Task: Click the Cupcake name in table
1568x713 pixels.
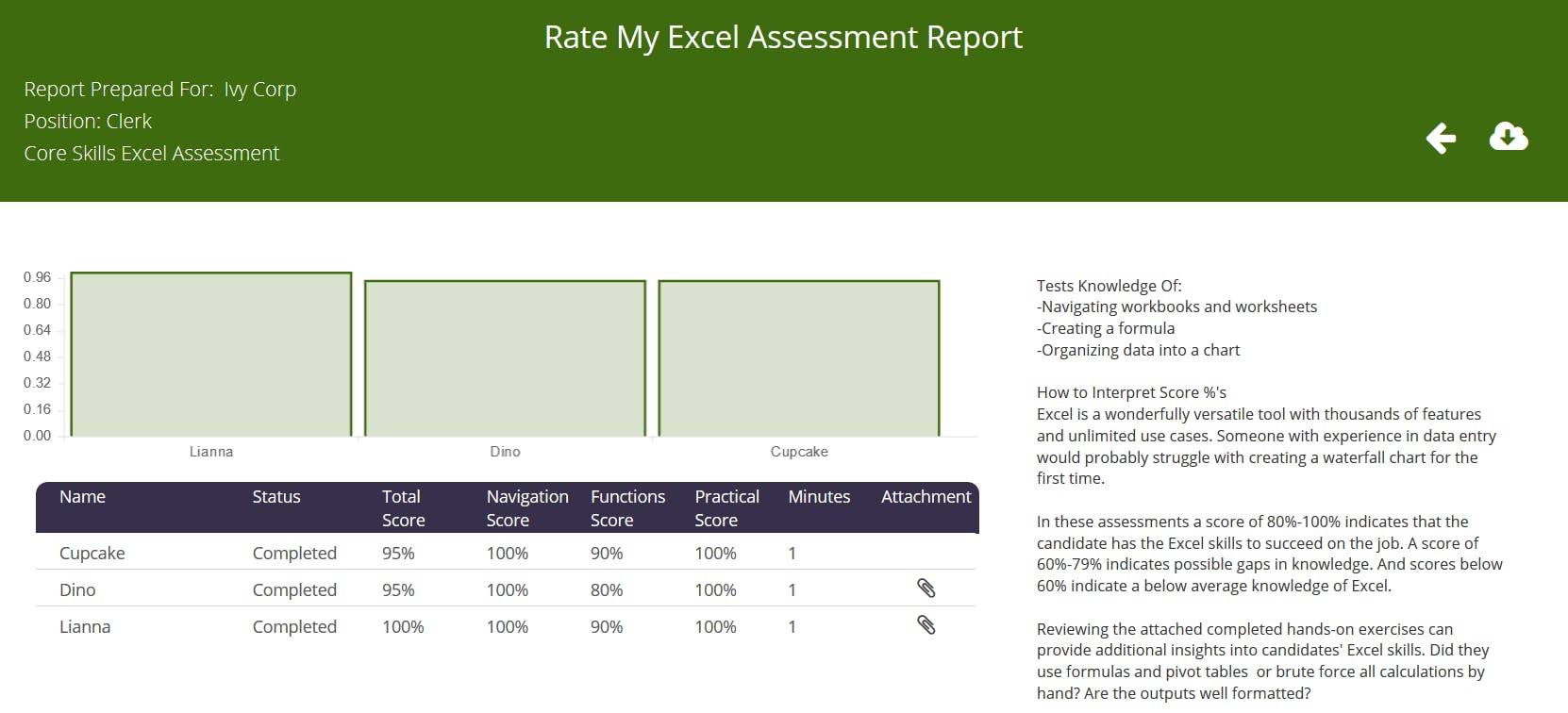Action: 92,554
